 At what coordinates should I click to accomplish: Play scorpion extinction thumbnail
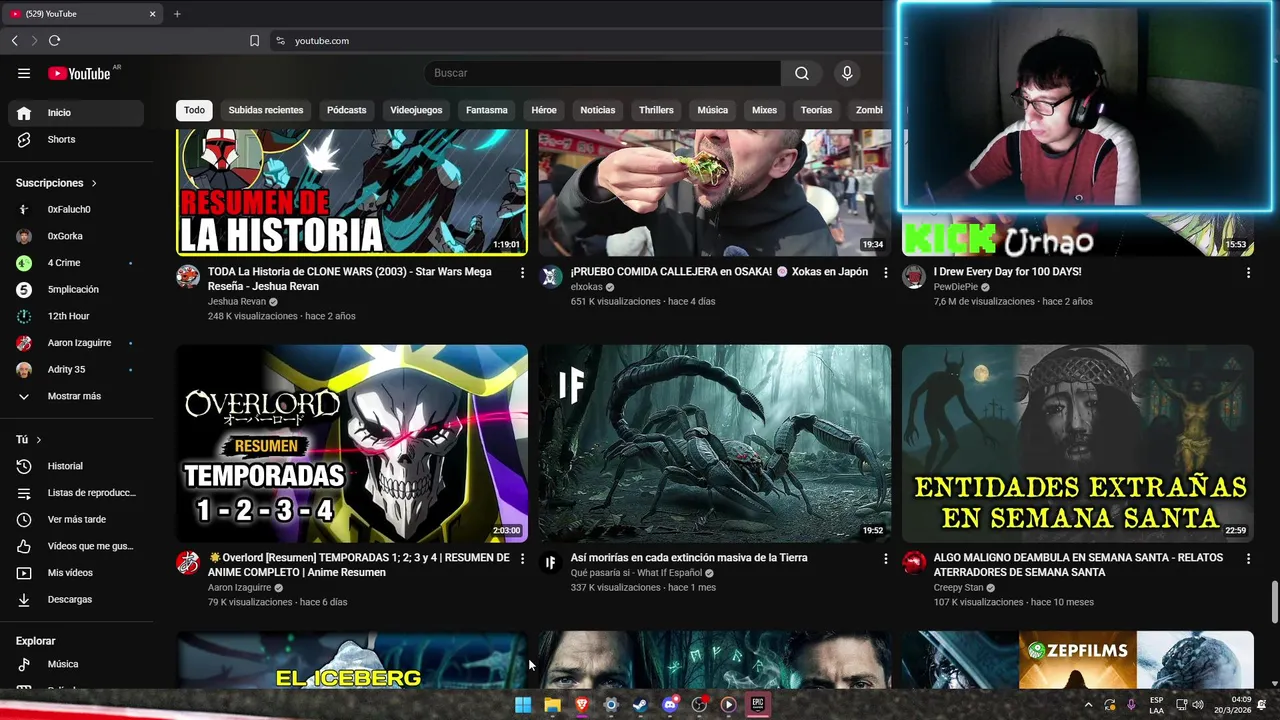point(715,444)
